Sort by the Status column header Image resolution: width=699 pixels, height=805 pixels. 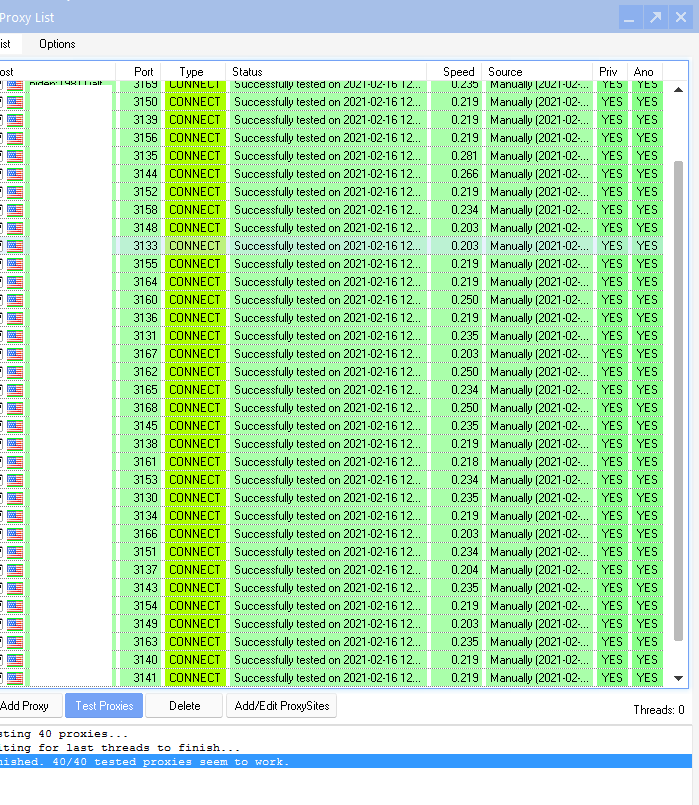click(x=326, y=72)
